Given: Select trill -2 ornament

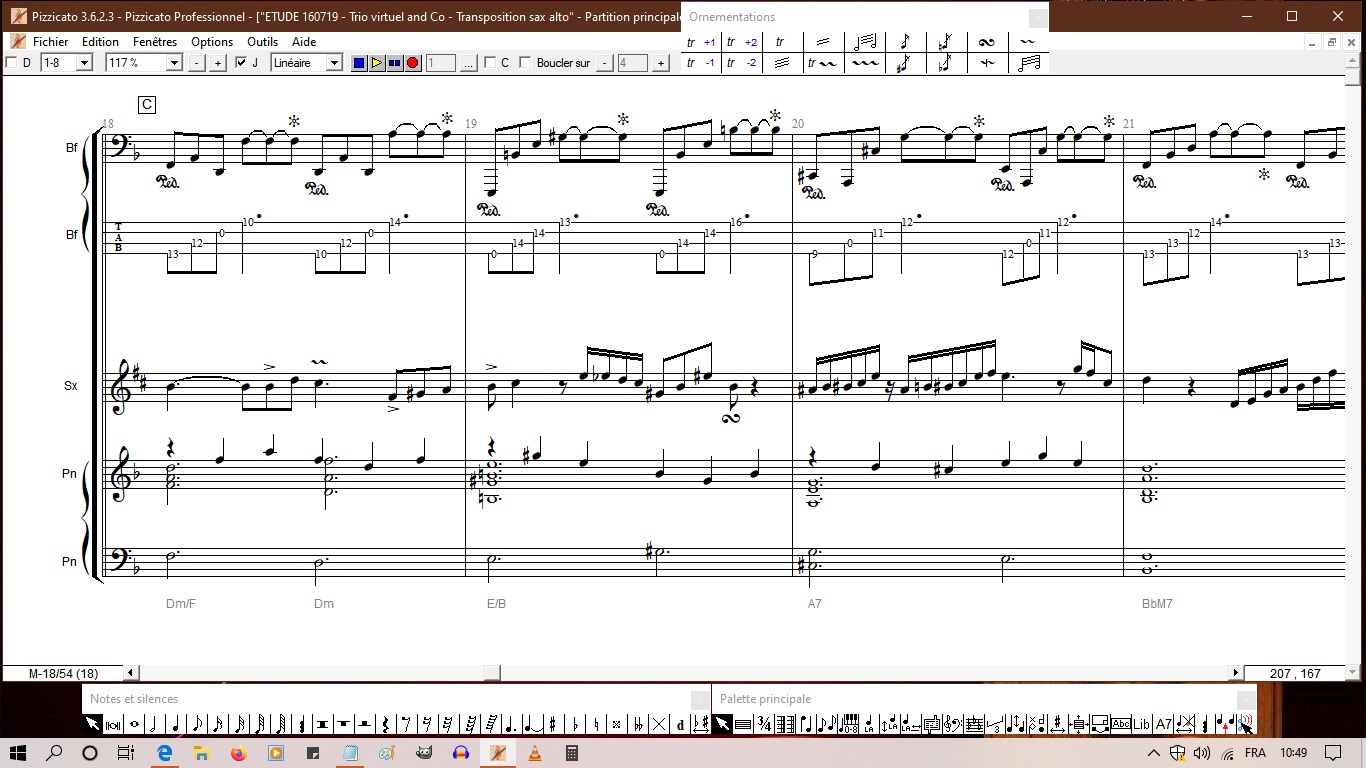Looking at the screenshot, I should pyautogui.click(x=742, y=63).
